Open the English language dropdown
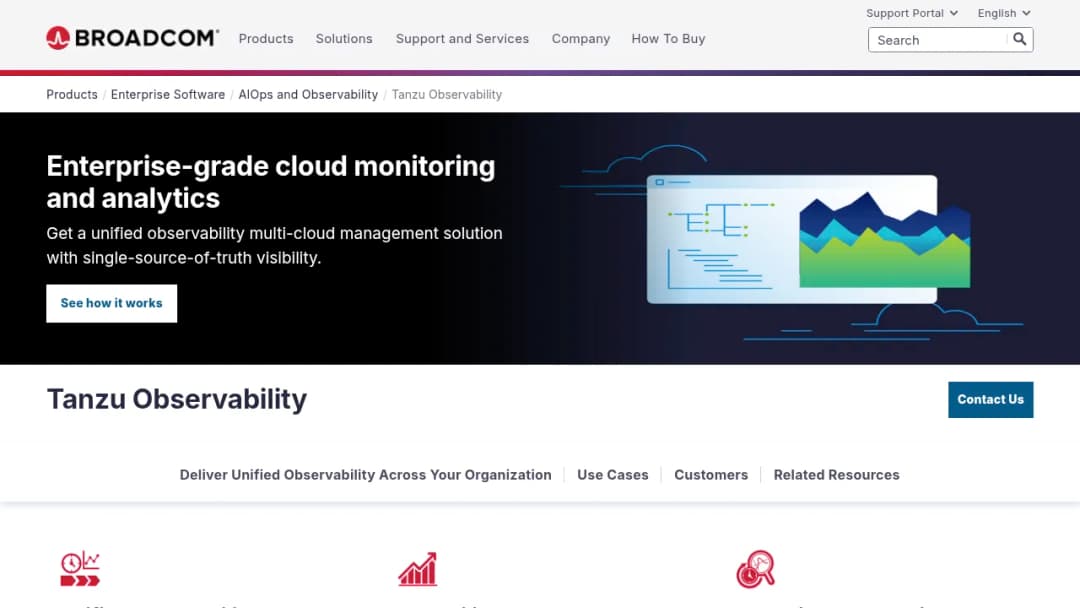Viewport: 1080px width, 608px height. [x=1004, y=13]
